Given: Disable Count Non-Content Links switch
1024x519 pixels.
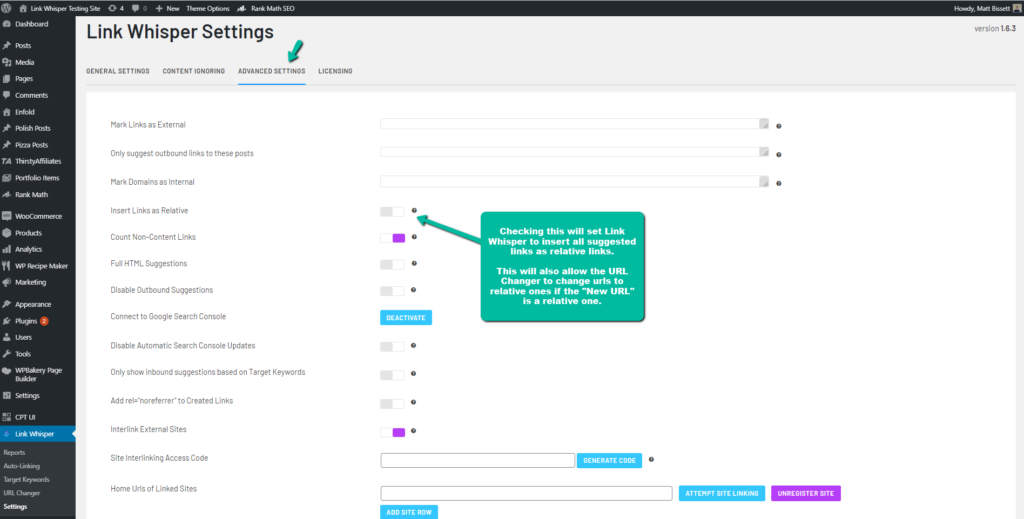Looking at the screenshot, I should pos(392,238).
